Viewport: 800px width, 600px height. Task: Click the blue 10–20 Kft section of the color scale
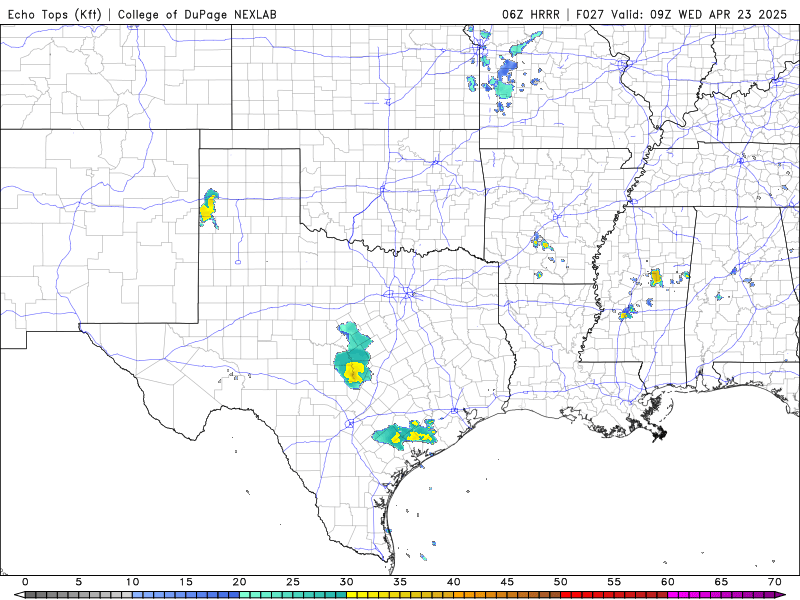pyautogui.click(x=186, y=595)
